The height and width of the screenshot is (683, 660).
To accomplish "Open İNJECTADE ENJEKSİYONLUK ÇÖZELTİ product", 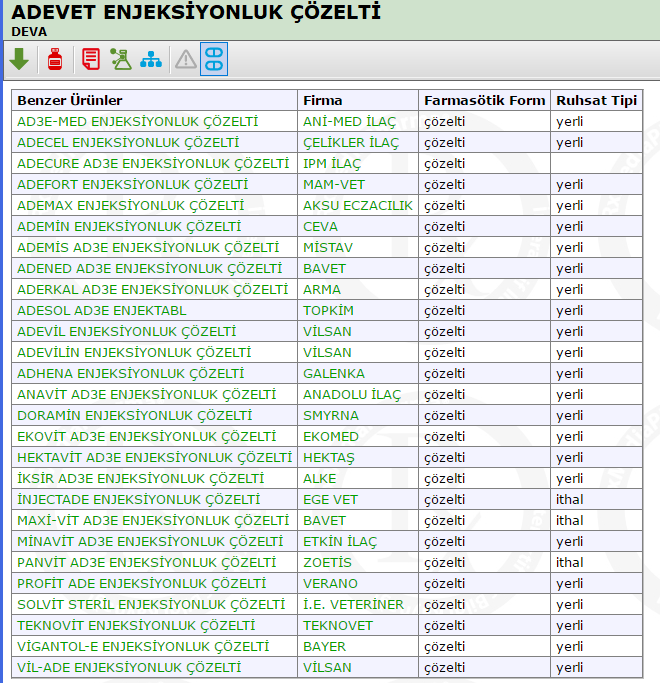I will tap(139, 499).
